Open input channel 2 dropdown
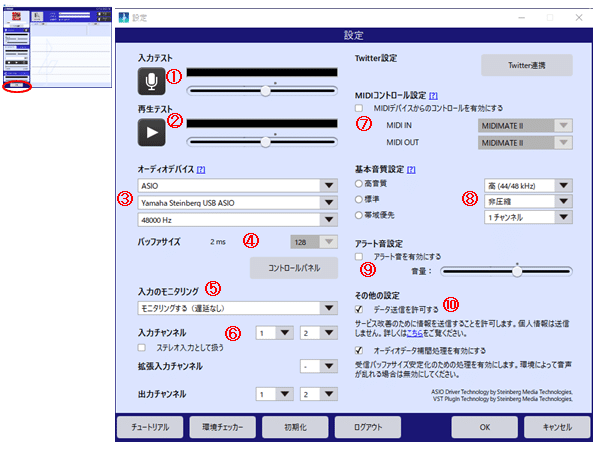The height and width of the screenshot is (450, 600). pyautogui.click(x=319, y=333)
